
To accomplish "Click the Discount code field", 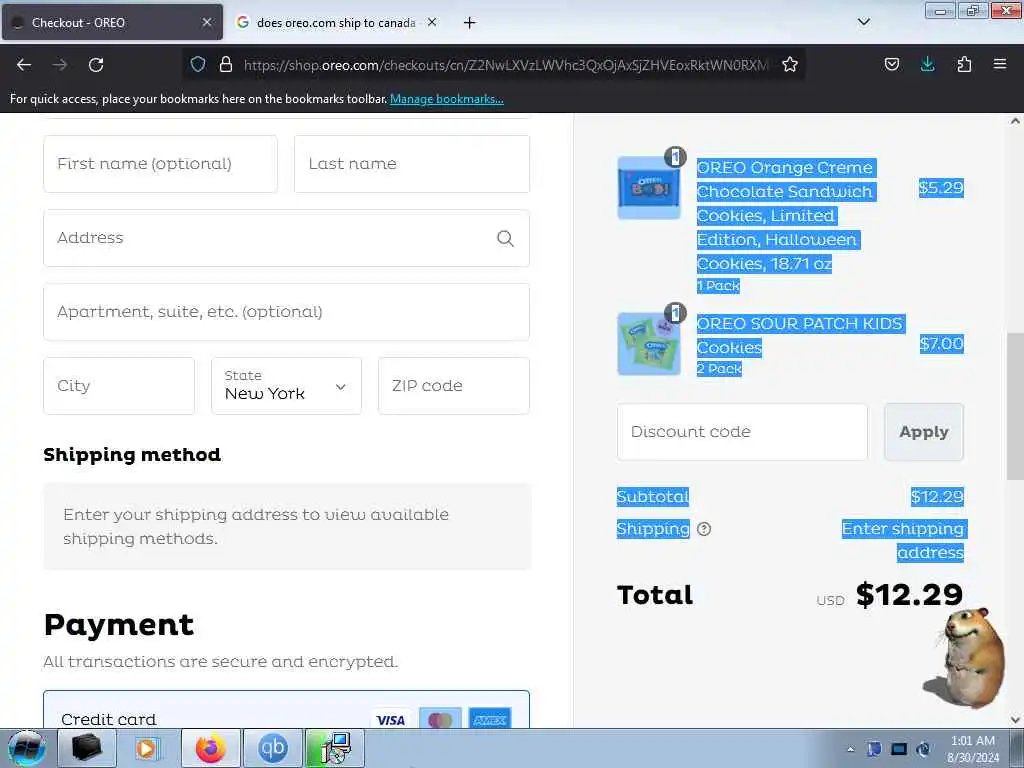I will tap(743, 432).
